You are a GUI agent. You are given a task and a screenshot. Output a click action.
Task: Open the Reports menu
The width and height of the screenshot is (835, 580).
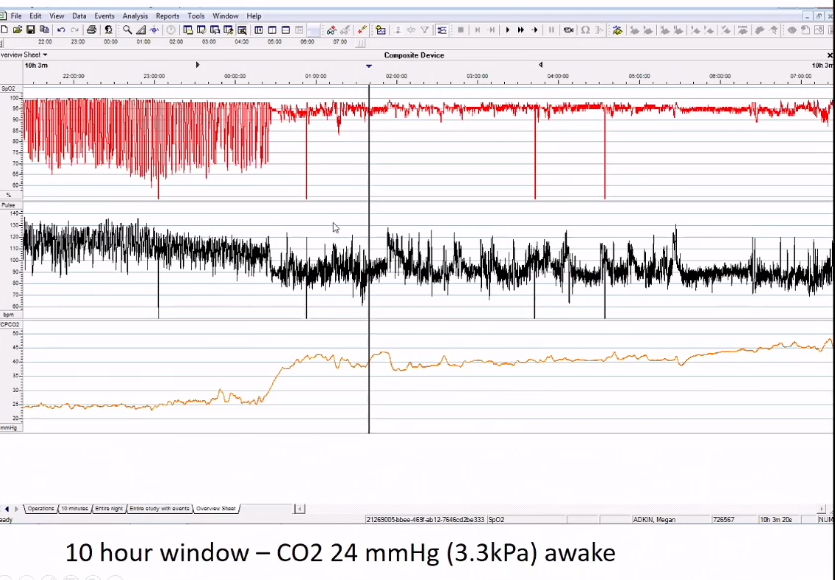tap(167, 15)
